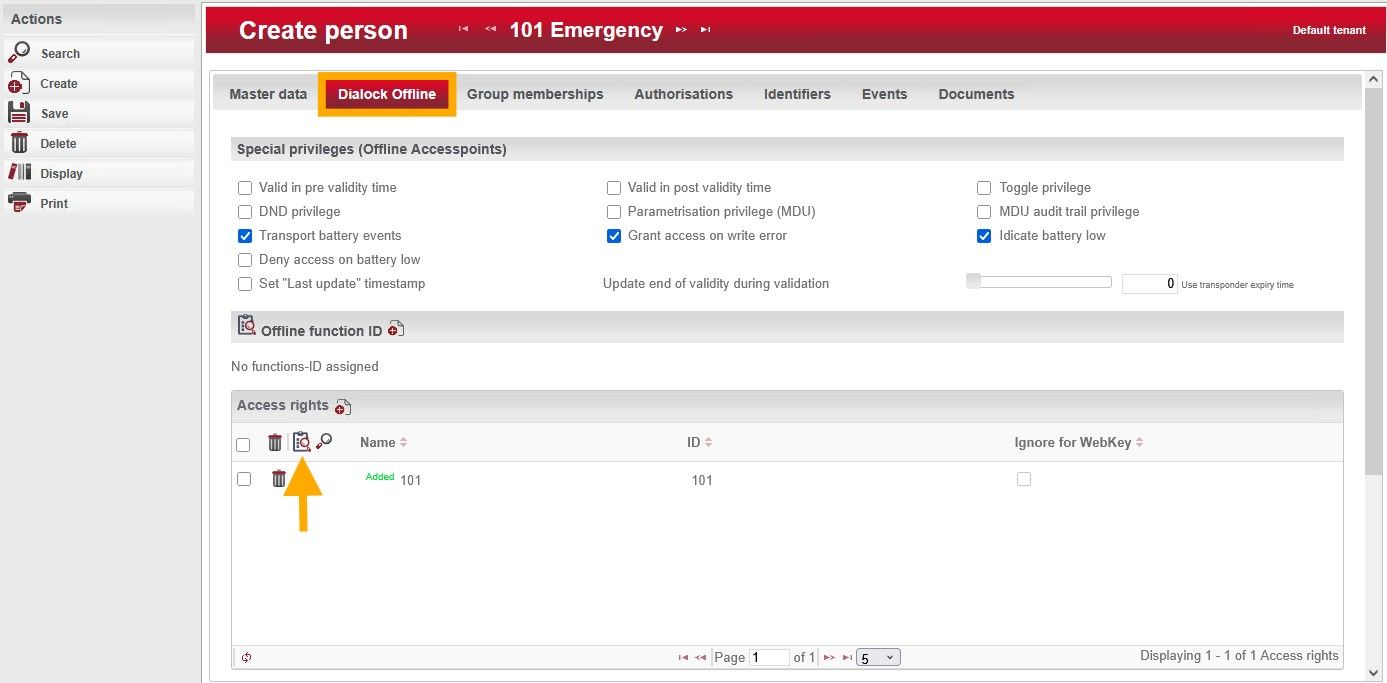Click the Save floppy disk icon

click(x=19, y=113)
